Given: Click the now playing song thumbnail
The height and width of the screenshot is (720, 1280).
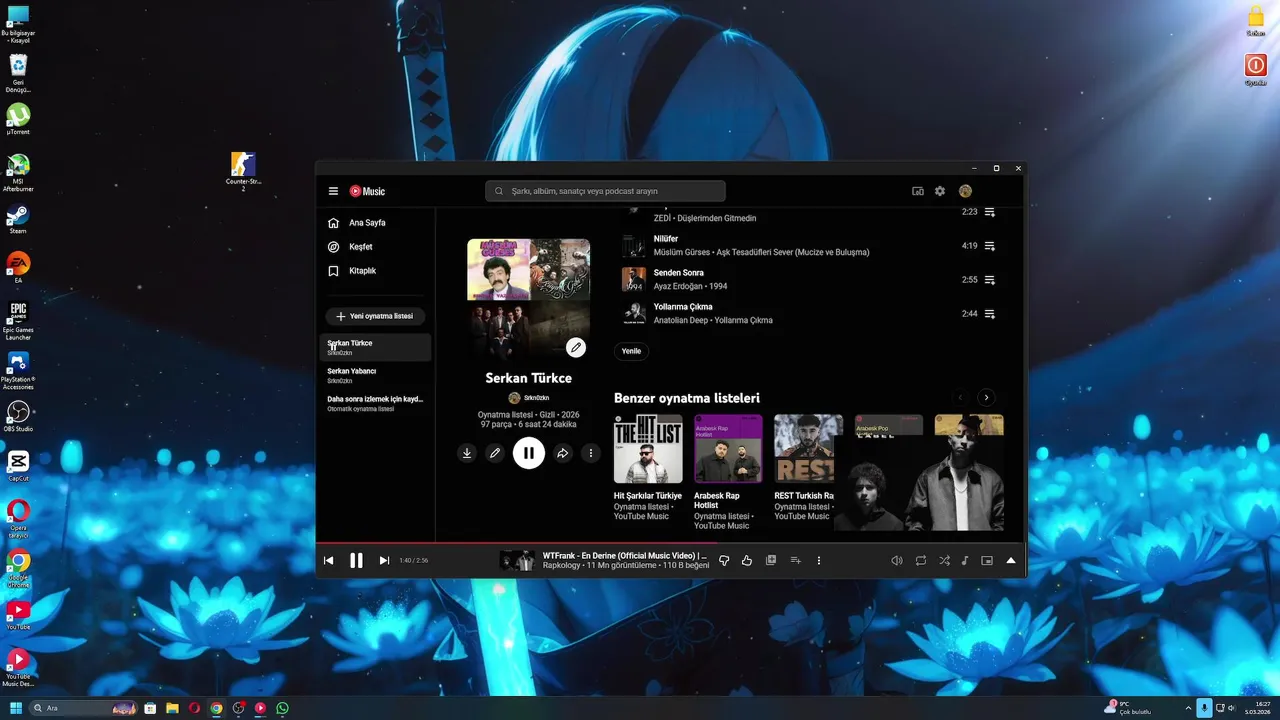Looking at the screenshot, I should [x=517, y=561].
